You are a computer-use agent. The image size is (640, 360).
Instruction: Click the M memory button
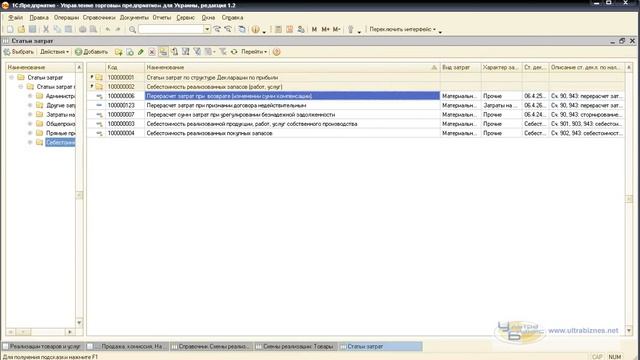click(x=314, y=29)
